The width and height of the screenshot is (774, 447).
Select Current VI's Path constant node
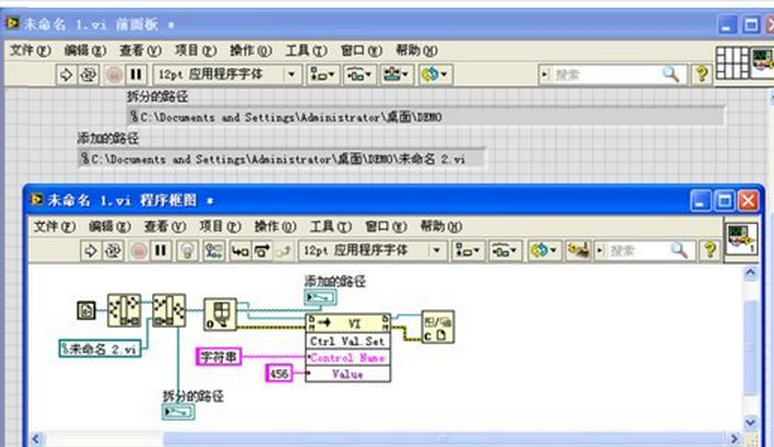(x=86, y=310)
